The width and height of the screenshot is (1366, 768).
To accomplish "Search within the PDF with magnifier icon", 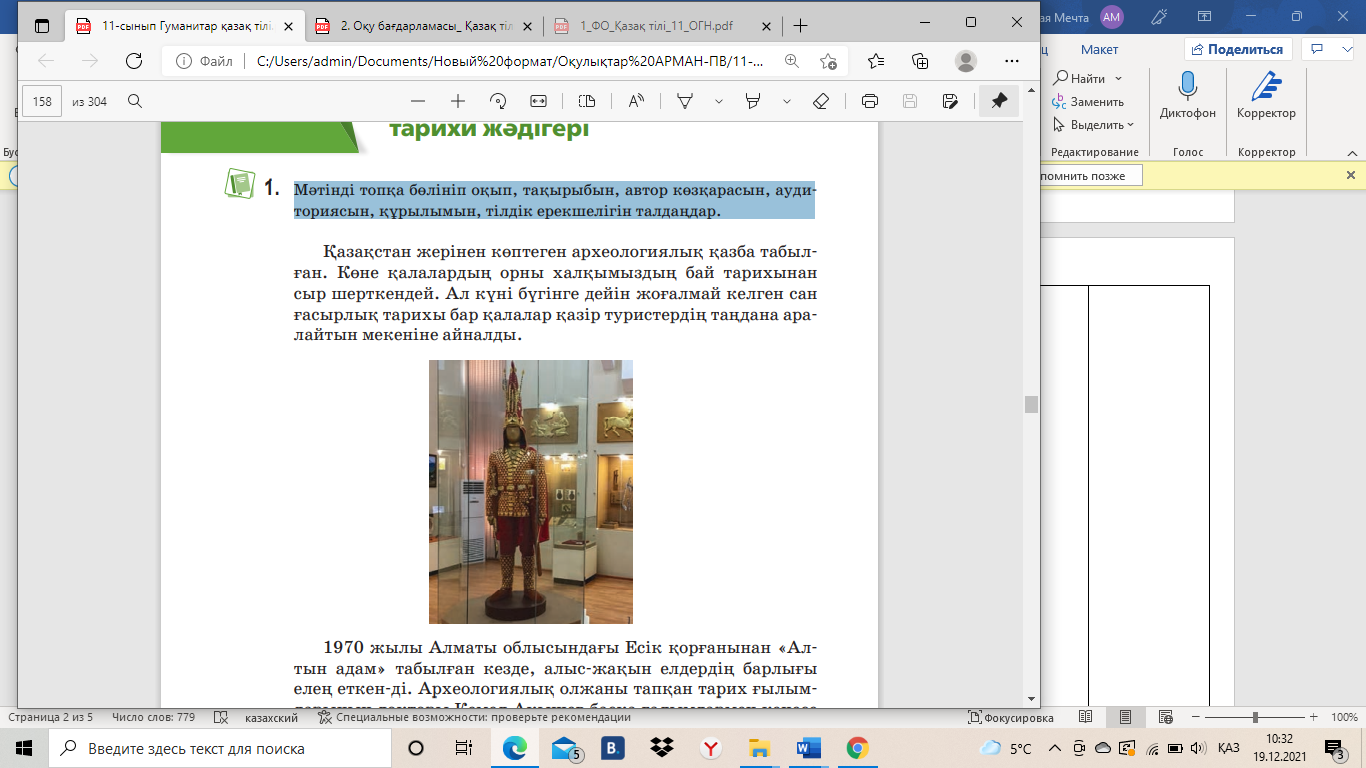I will click(x=135, y=101).
